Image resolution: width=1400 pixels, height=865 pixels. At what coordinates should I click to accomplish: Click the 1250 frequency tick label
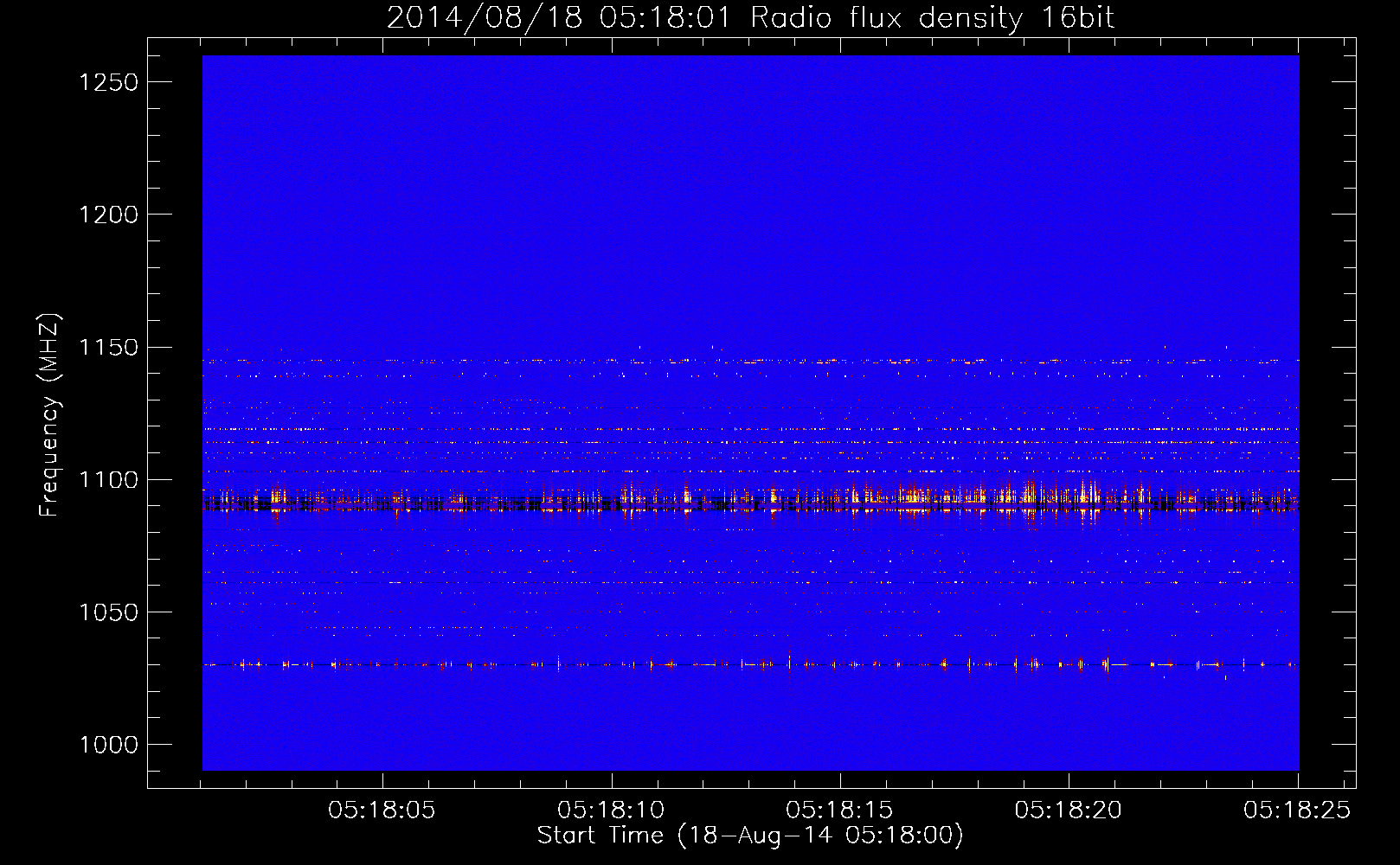pos(108,82)
